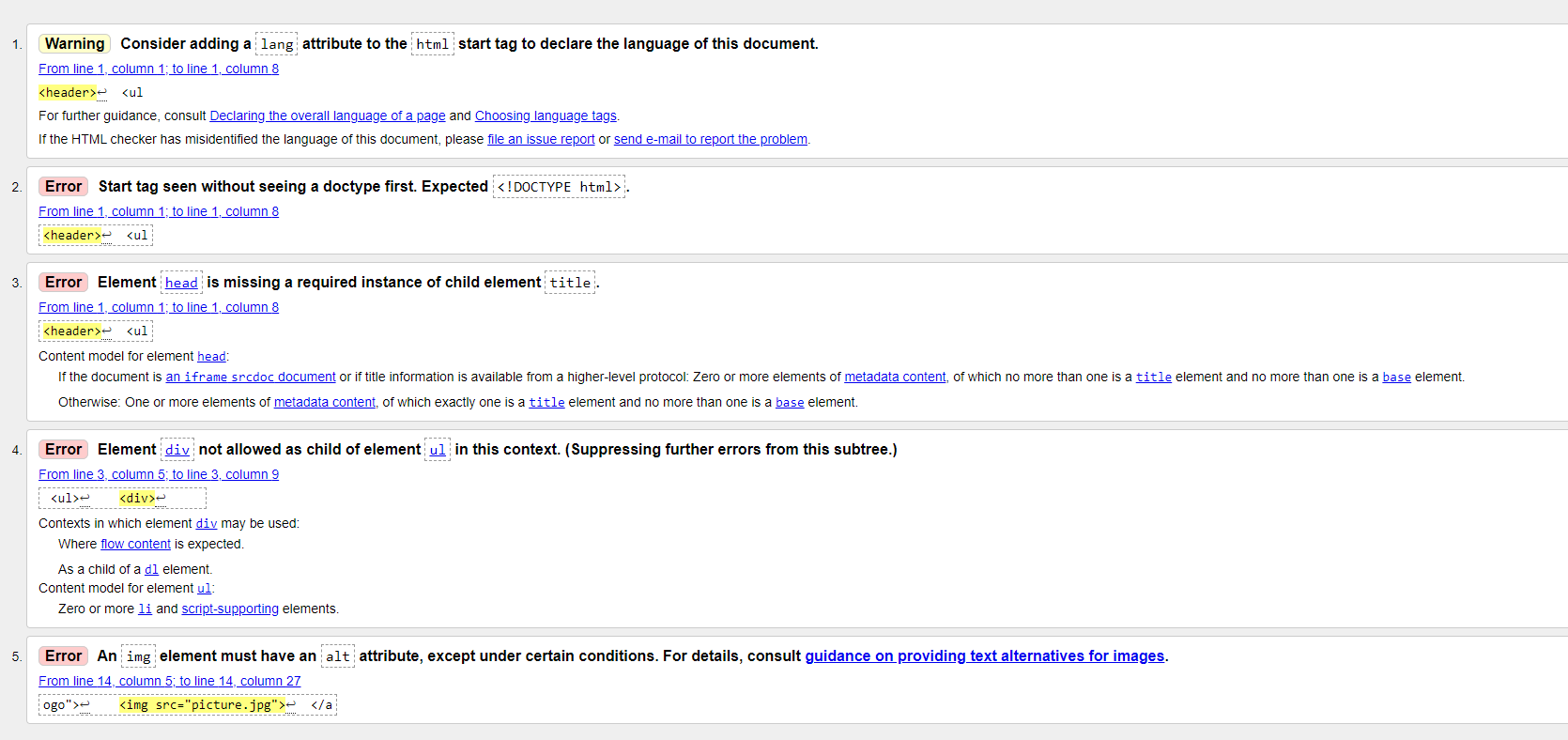Open the 'ul' element link in error 4 heading
Screen dimensions: 1568x740
[x=438, y=450]
